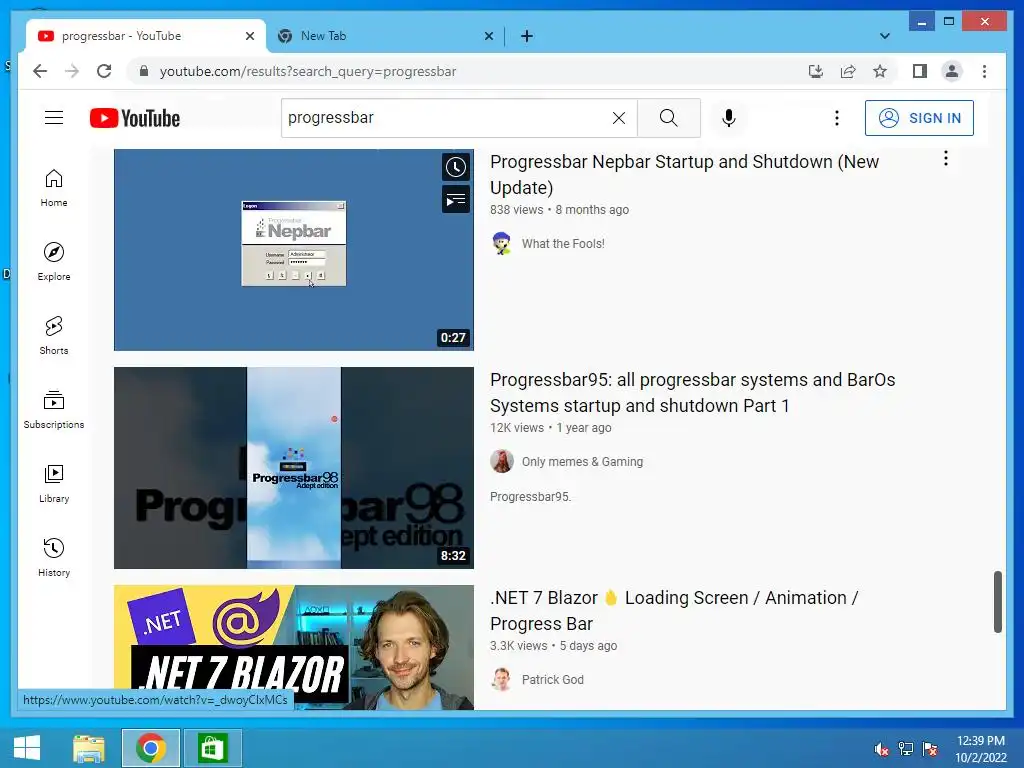This screenshot has height=768, width=1024.
Task: Add Nepbar video to queue
Action: (456, 199)
